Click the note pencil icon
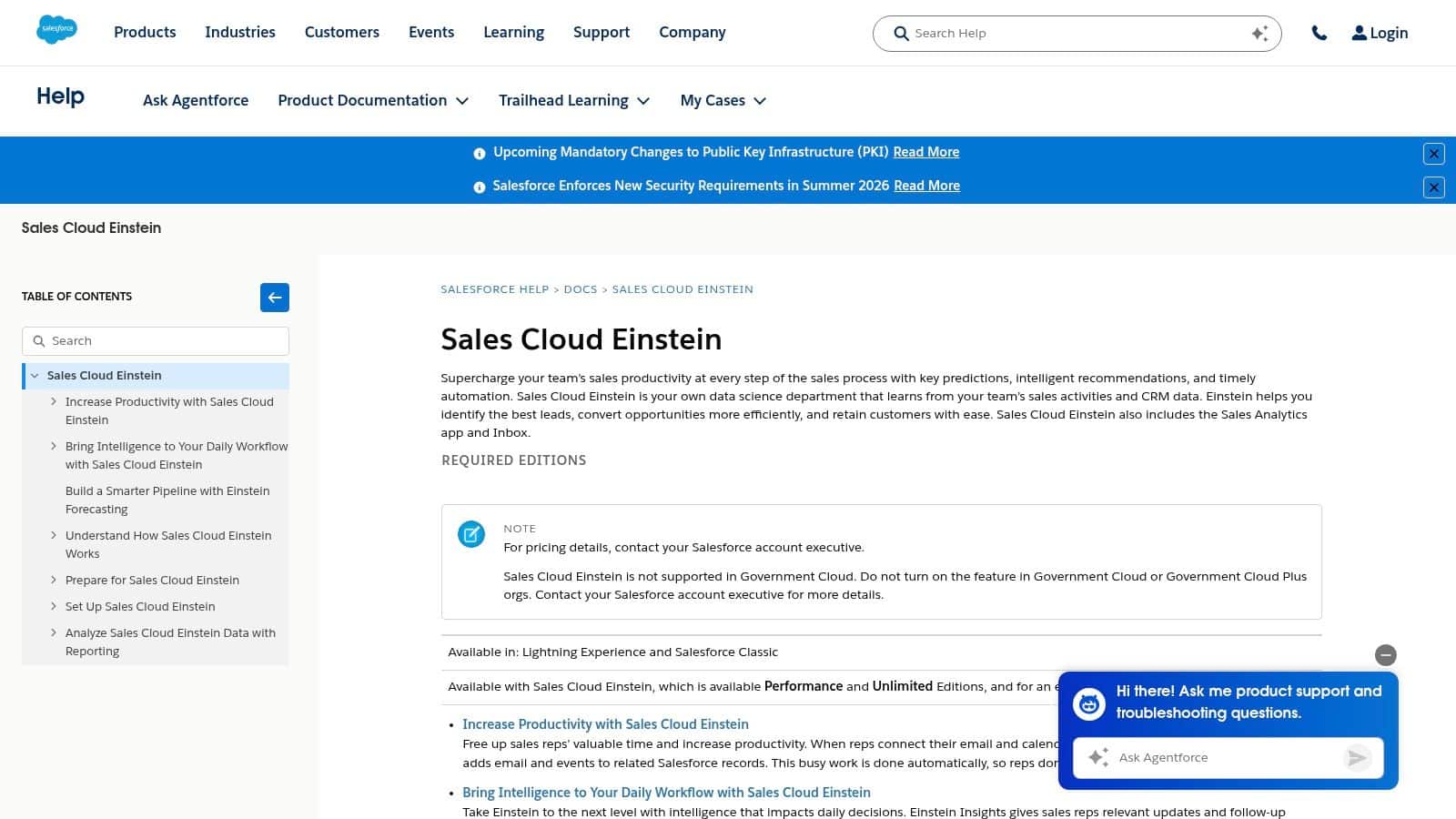Image resolution: width=1456 pixels, height=819 pixels. click(x=471, y=534)
